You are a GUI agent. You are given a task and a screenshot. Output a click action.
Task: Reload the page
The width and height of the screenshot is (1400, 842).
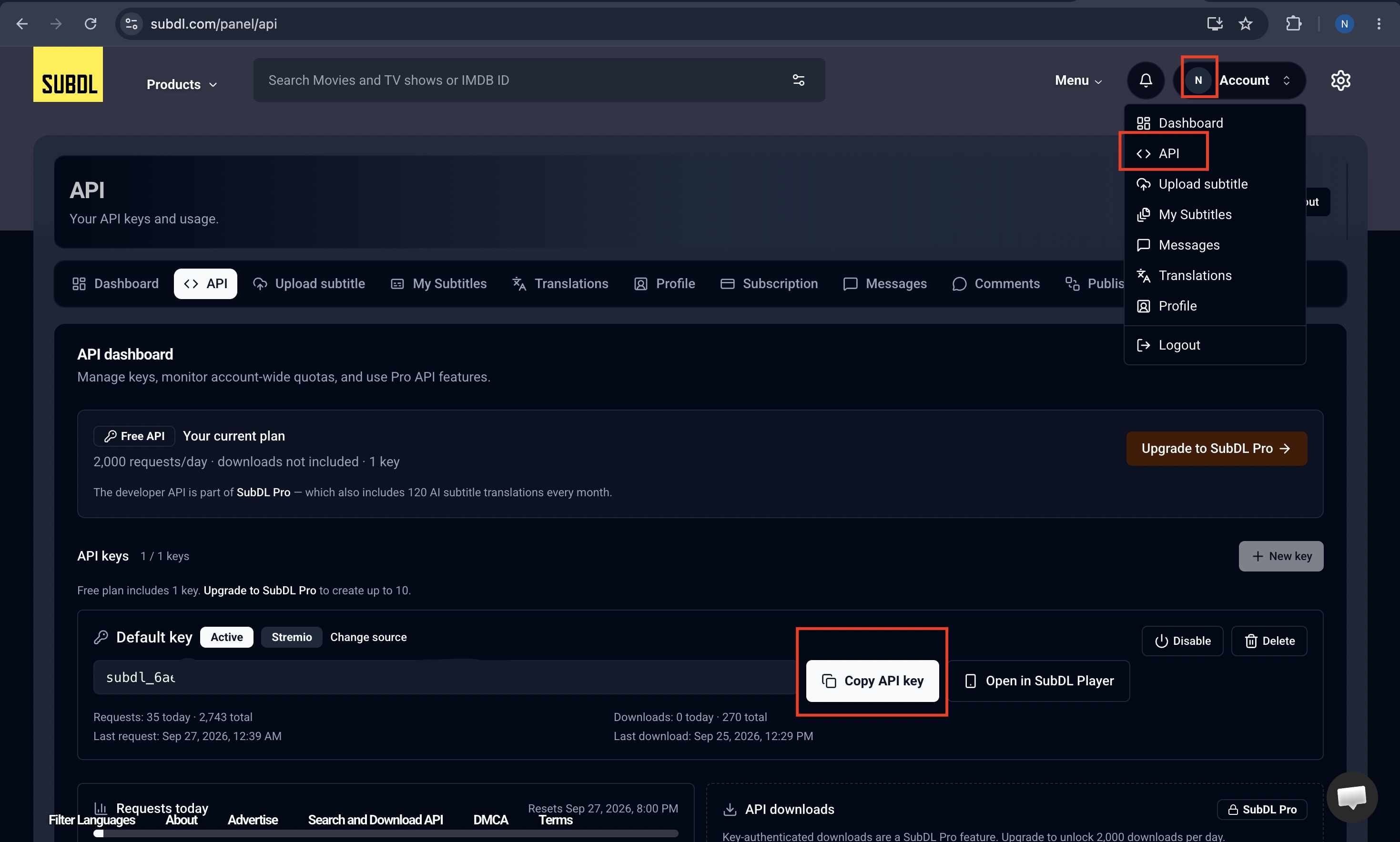point(90,24)
